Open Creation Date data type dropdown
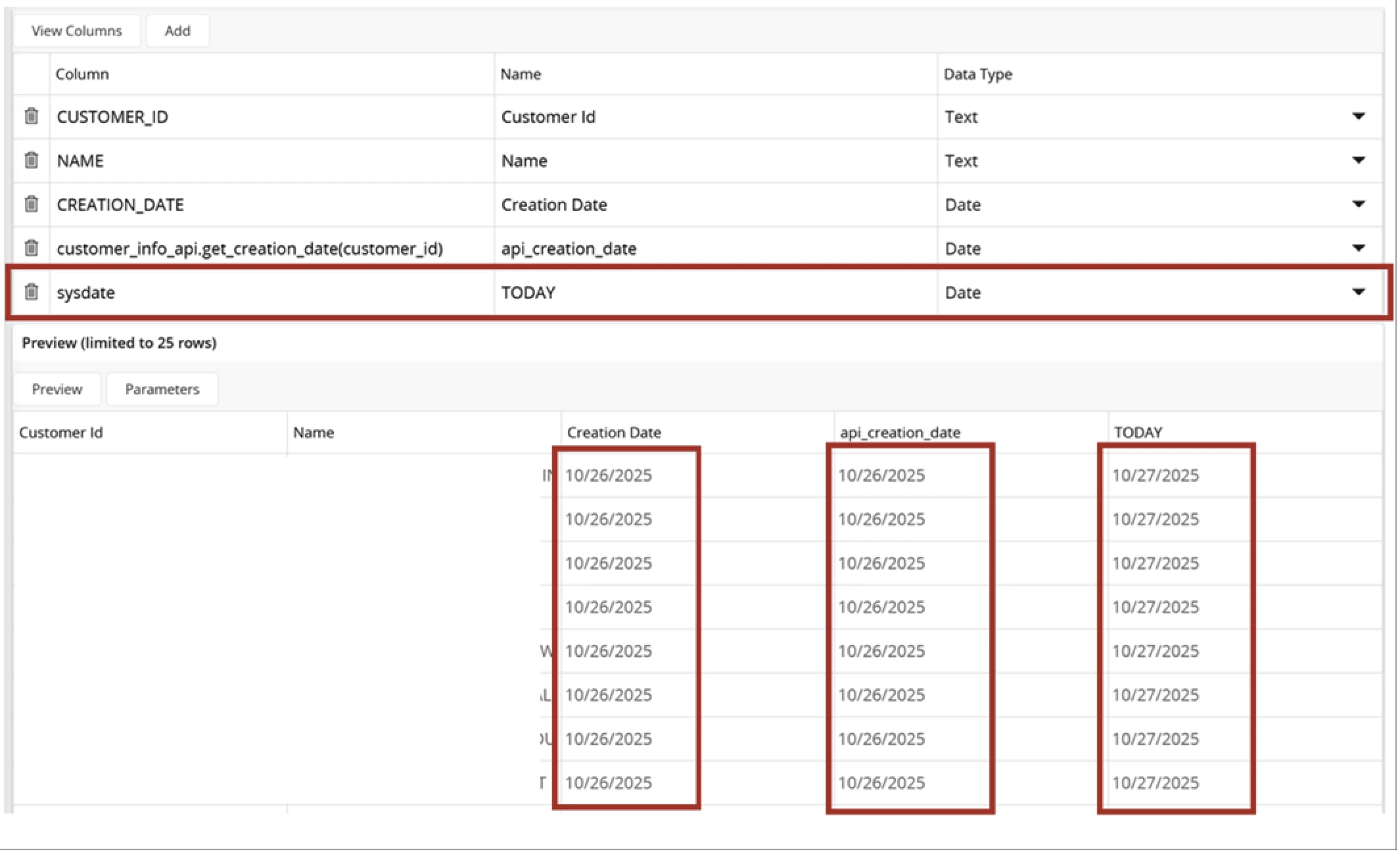1400x856 pixels. (x=1358, y=204)
